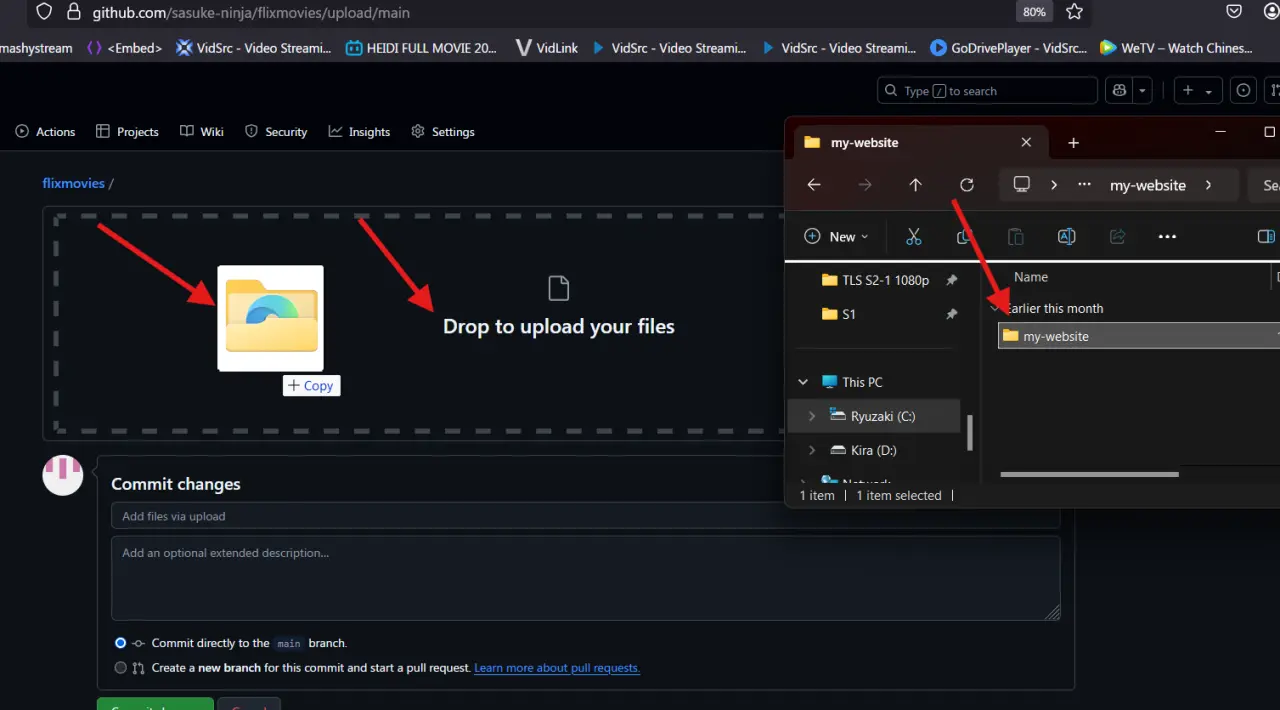The height and width of the screenshot is (710, 1280).
Task: Click the 'Add files via upload' commit message field
Action: click(585, 516)
